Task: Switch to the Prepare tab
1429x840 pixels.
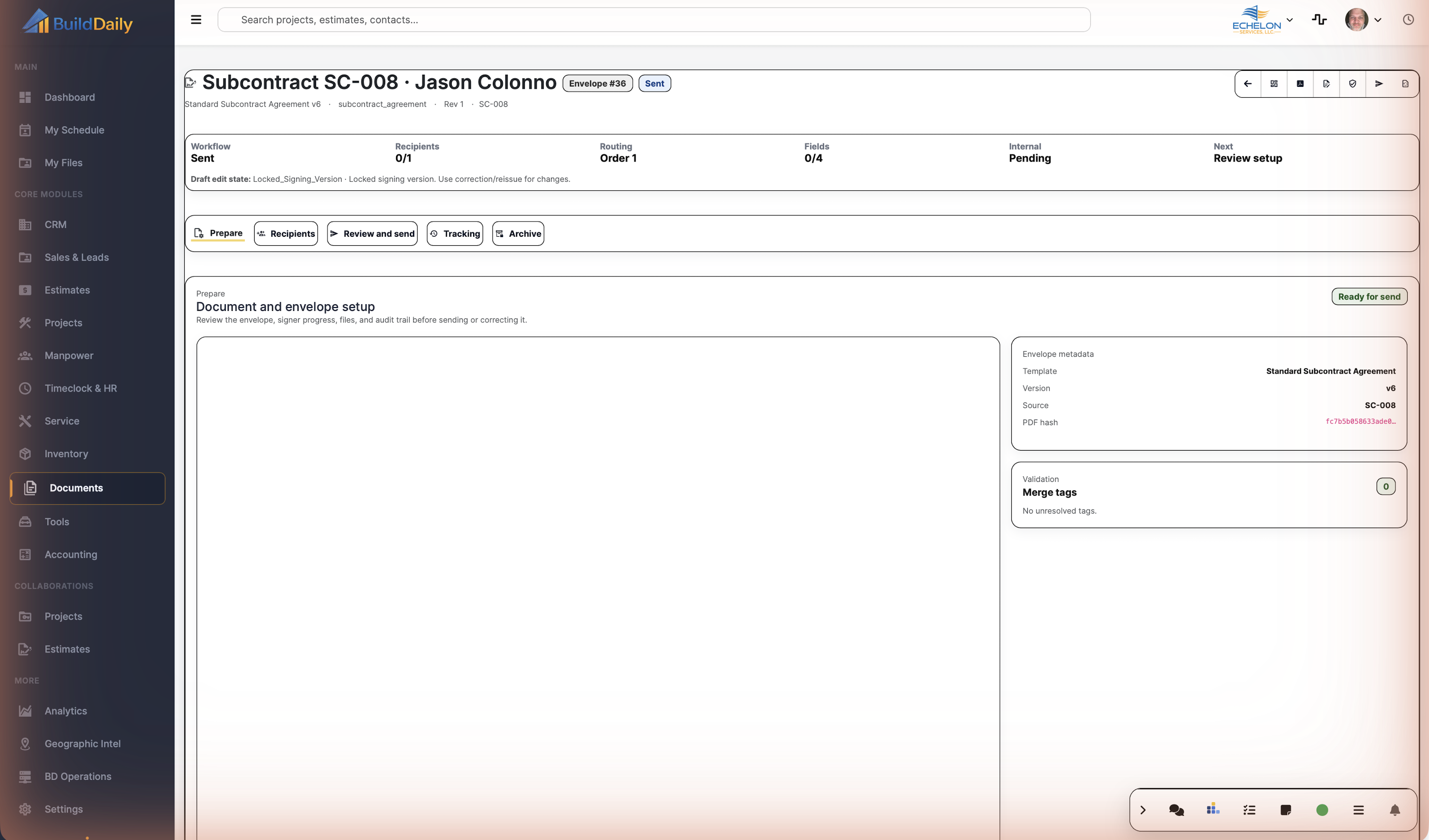Action: (x=218, y=233)
